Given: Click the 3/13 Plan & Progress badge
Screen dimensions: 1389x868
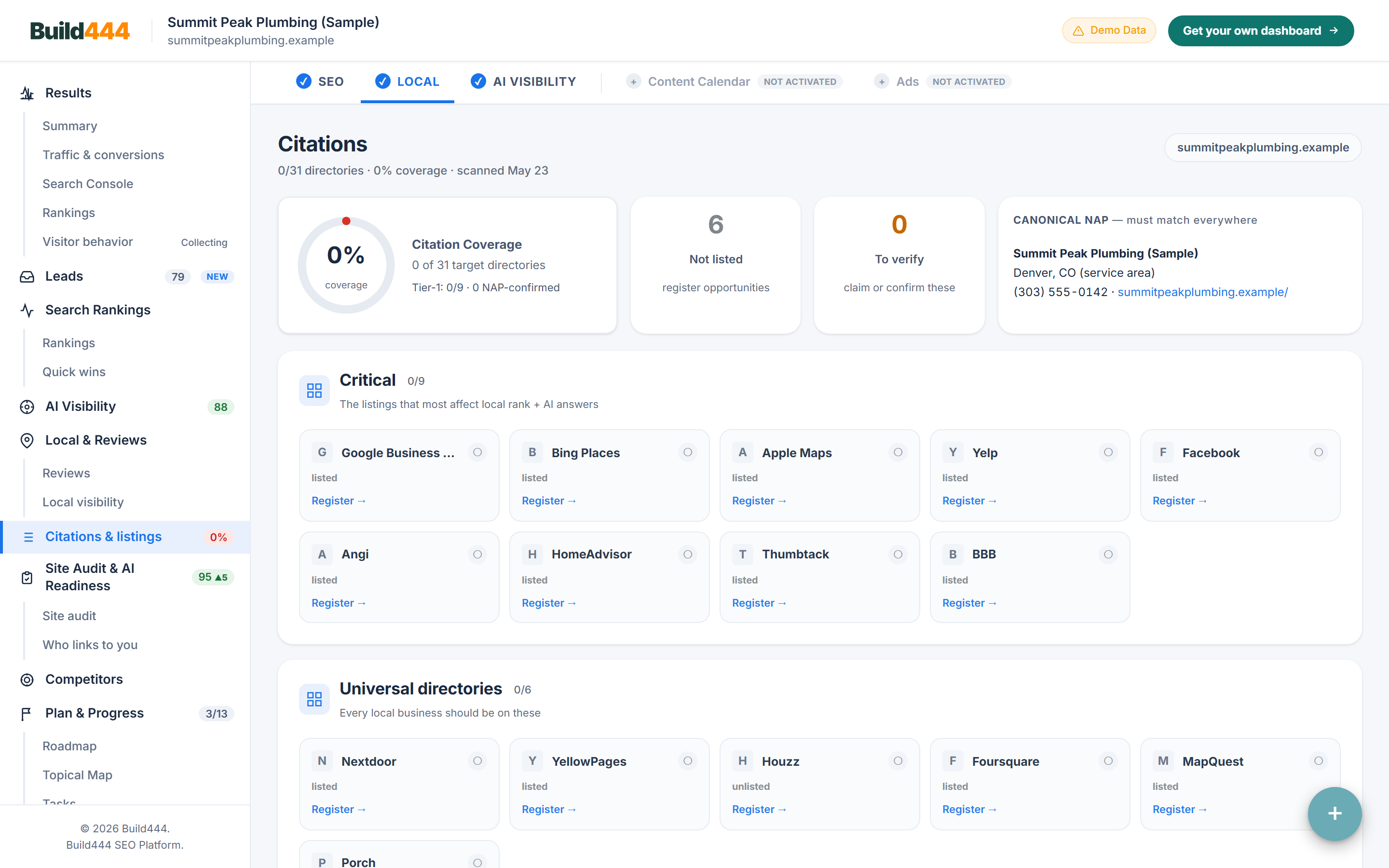Looking at the screenshot, I should (x=217, y=714).
